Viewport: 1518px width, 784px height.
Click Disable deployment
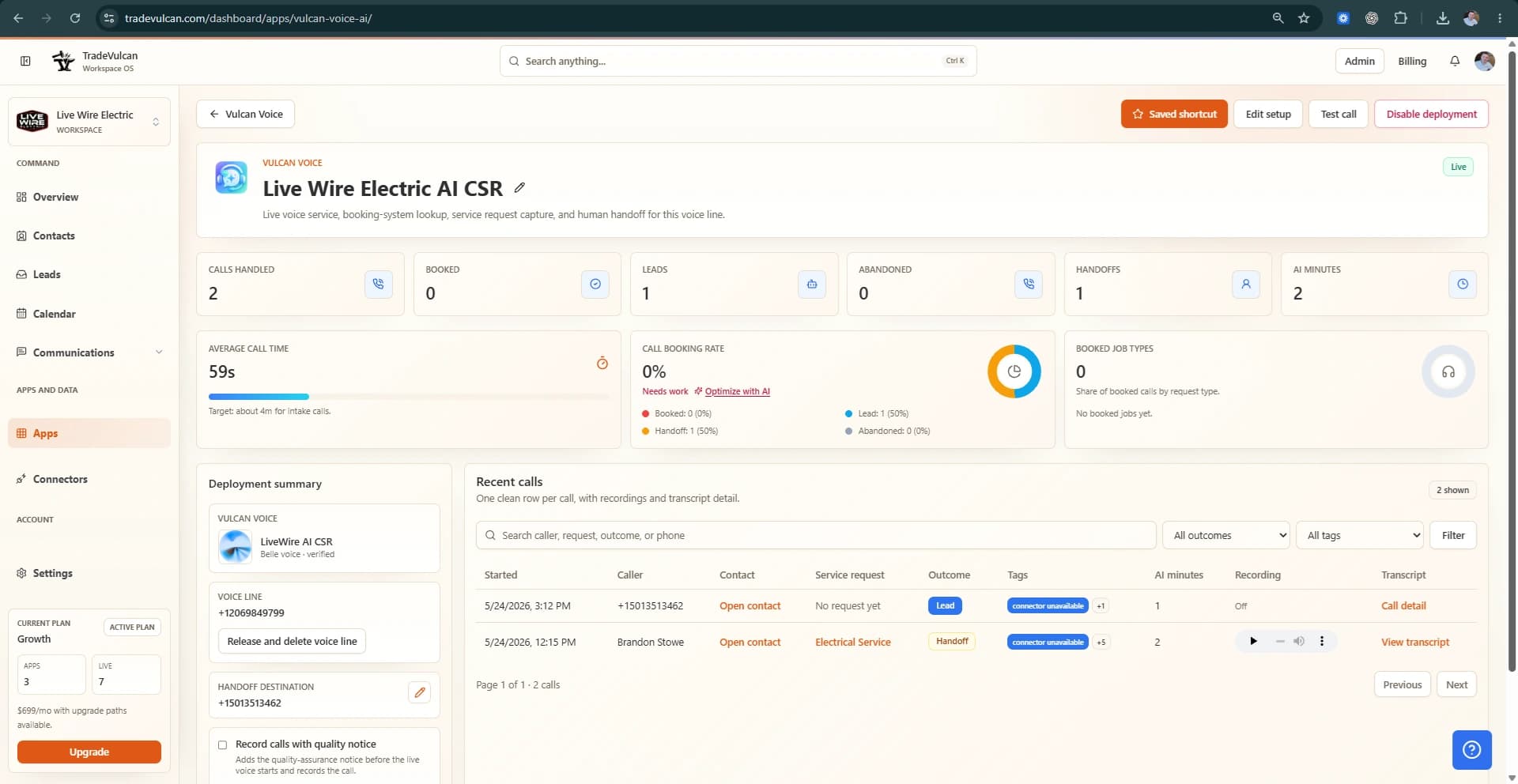point(1431,114)
